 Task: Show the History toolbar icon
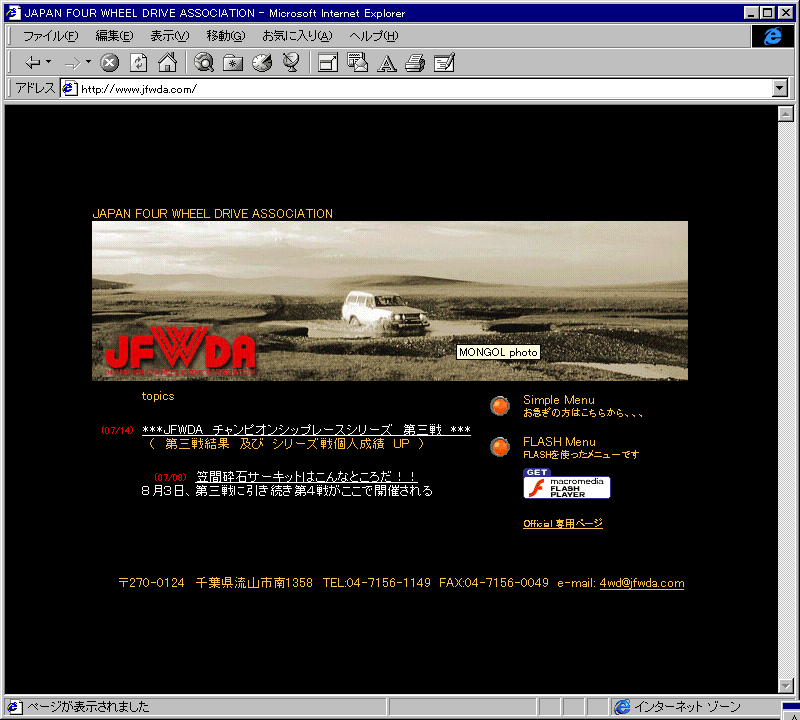262,62
